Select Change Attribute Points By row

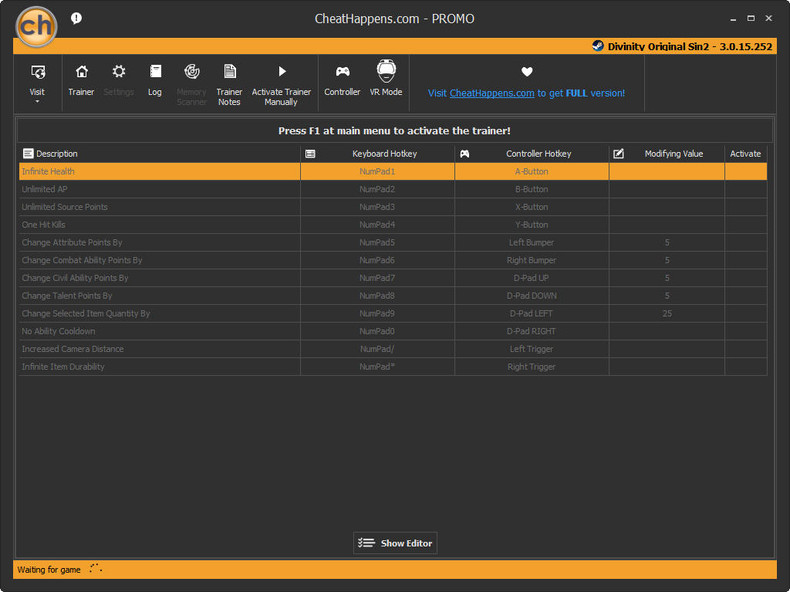click(393, 242)
